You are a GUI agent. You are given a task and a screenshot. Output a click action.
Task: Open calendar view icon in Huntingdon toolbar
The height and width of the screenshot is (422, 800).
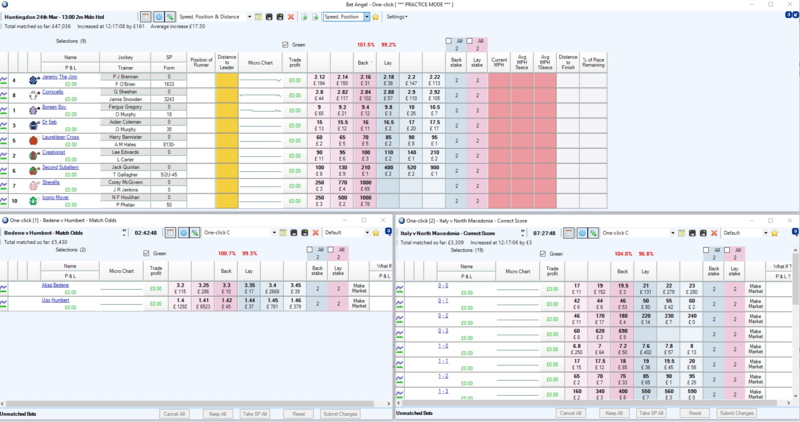146,17
